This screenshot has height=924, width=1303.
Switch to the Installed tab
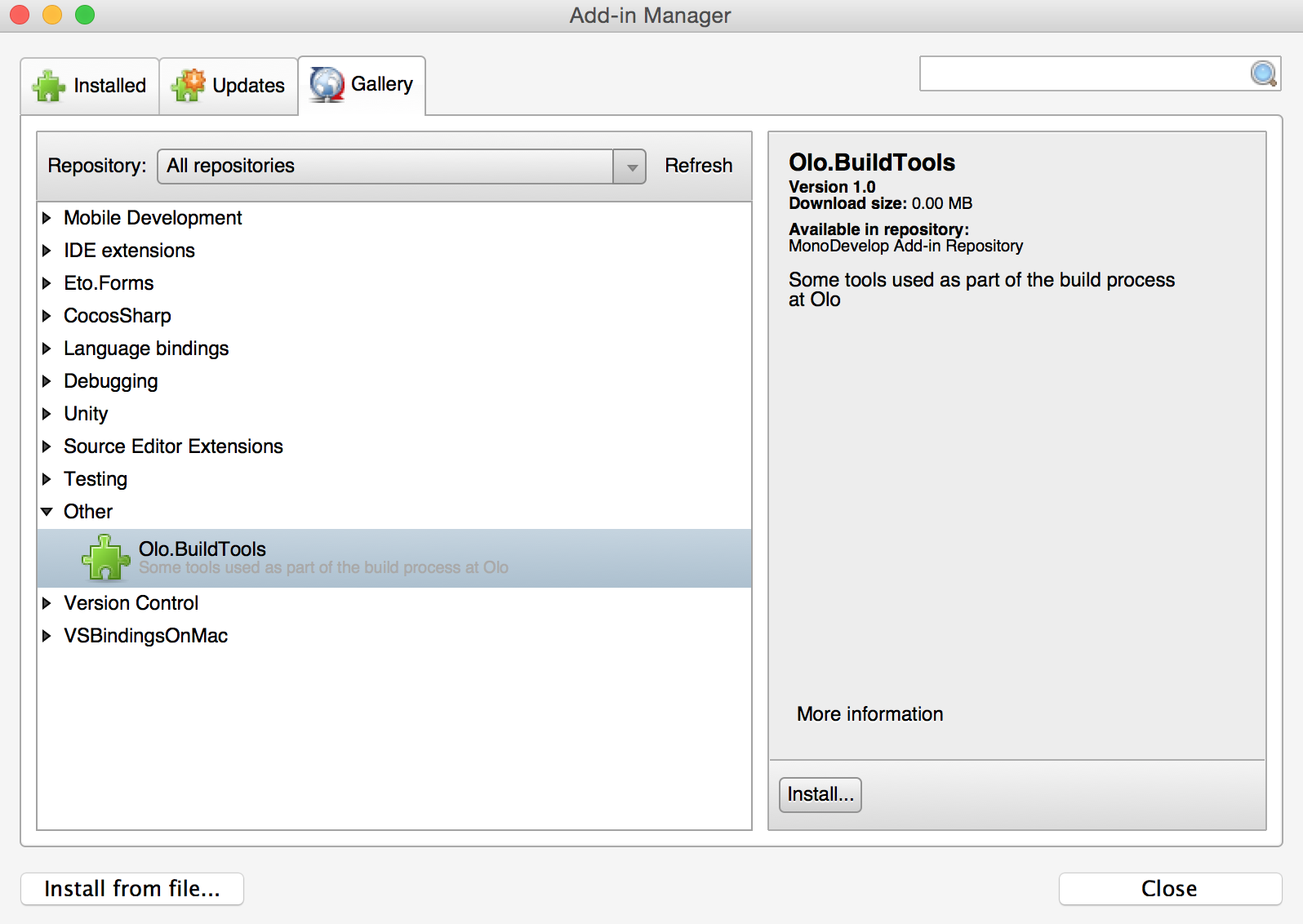[x=90, y=86]
